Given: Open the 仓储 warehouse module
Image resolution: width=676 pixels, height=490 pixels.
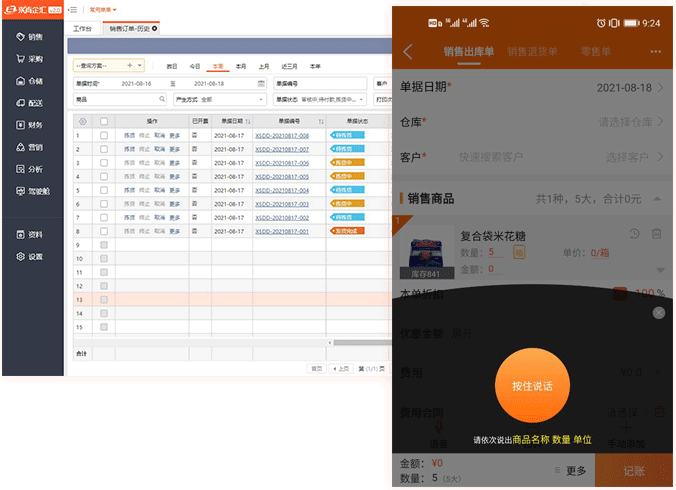Looking at the screenshot, I should click(x=30, y=81).
